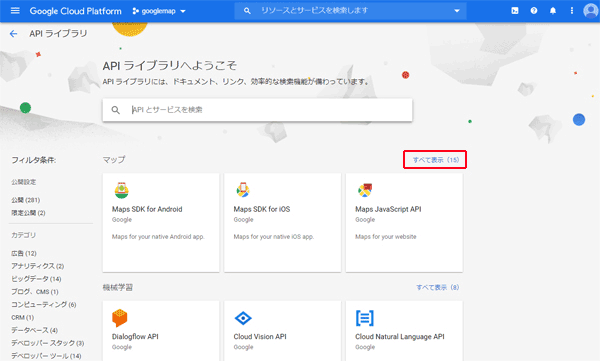Open the hamburger navigation menu
Image resolution: width=600 pixels, height=361 pixels.
click(x=15, y=11)
